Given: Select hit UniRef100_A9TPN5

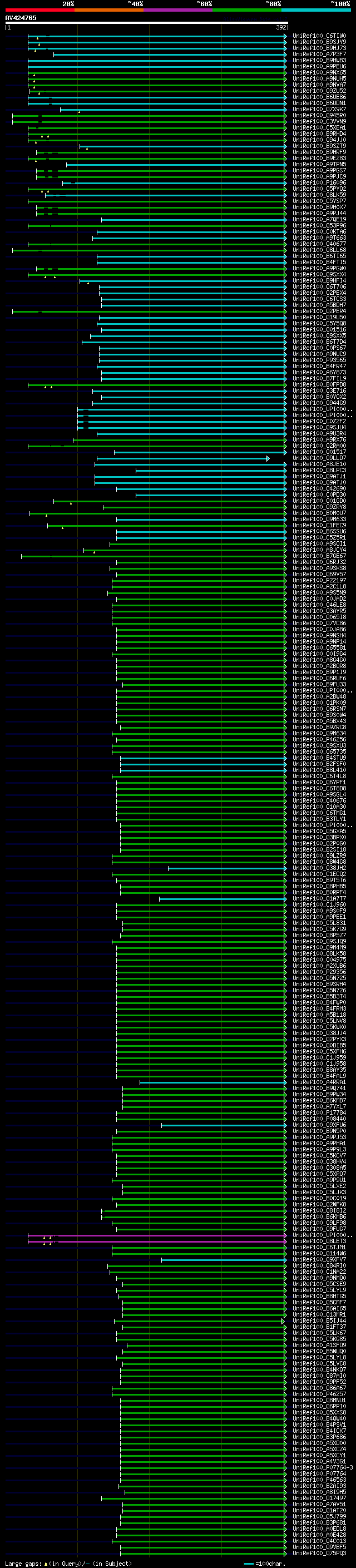Looking at the screenshot, I should (x=319, y=164).
